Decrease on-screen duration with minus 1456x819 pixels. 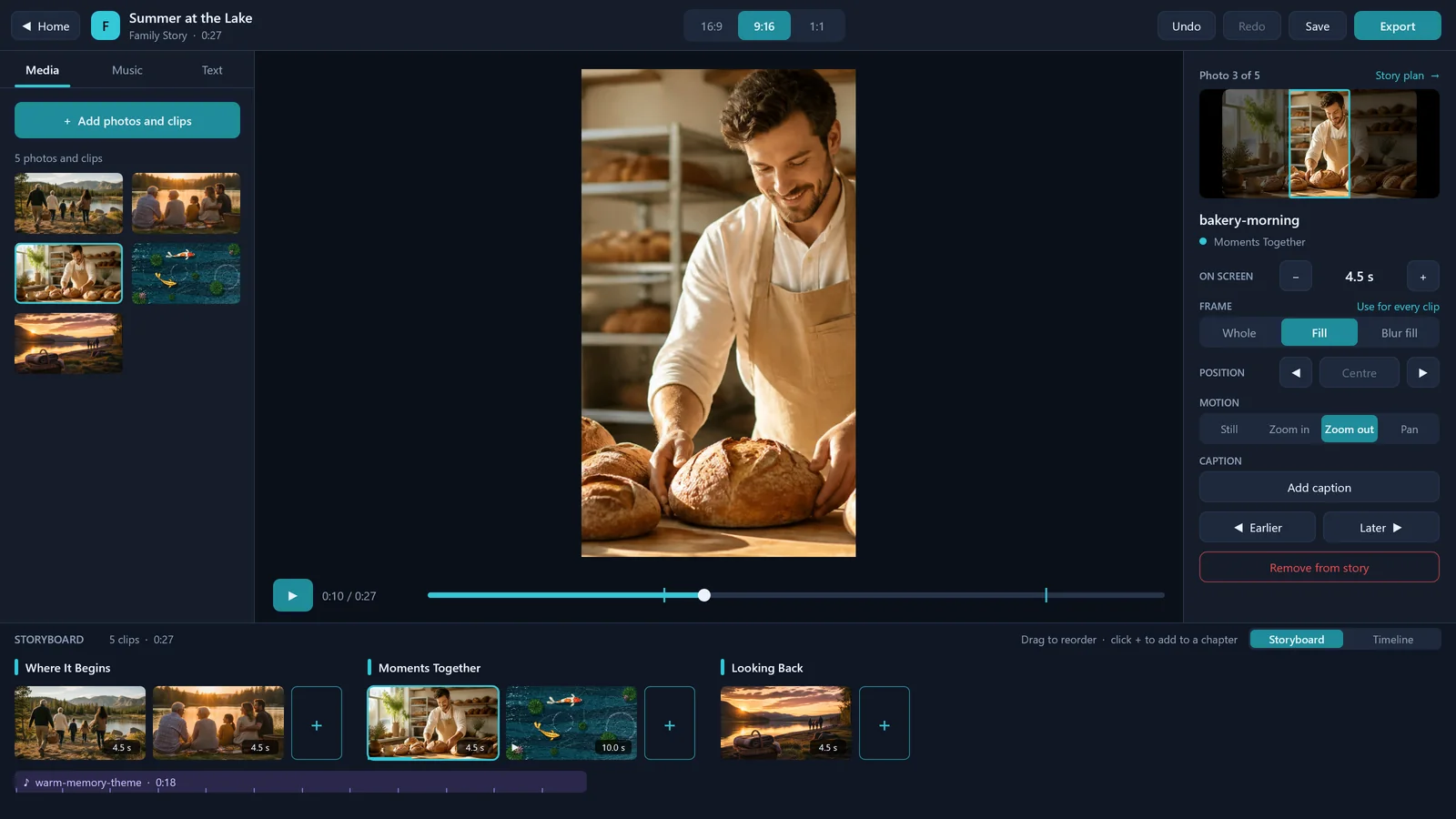pos(1295,277)
